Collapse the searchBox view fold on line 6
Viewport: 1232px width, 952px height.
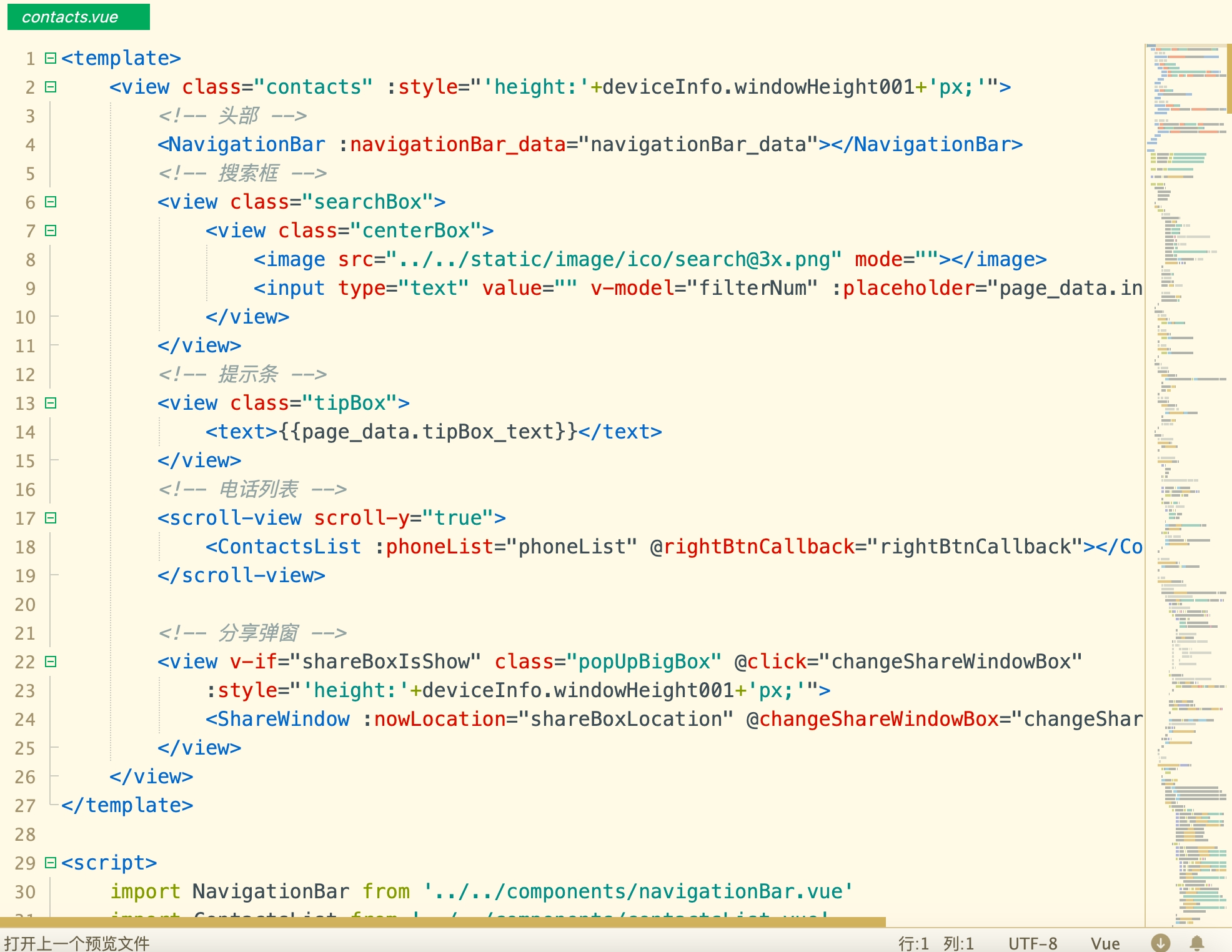tap(51, 202)
